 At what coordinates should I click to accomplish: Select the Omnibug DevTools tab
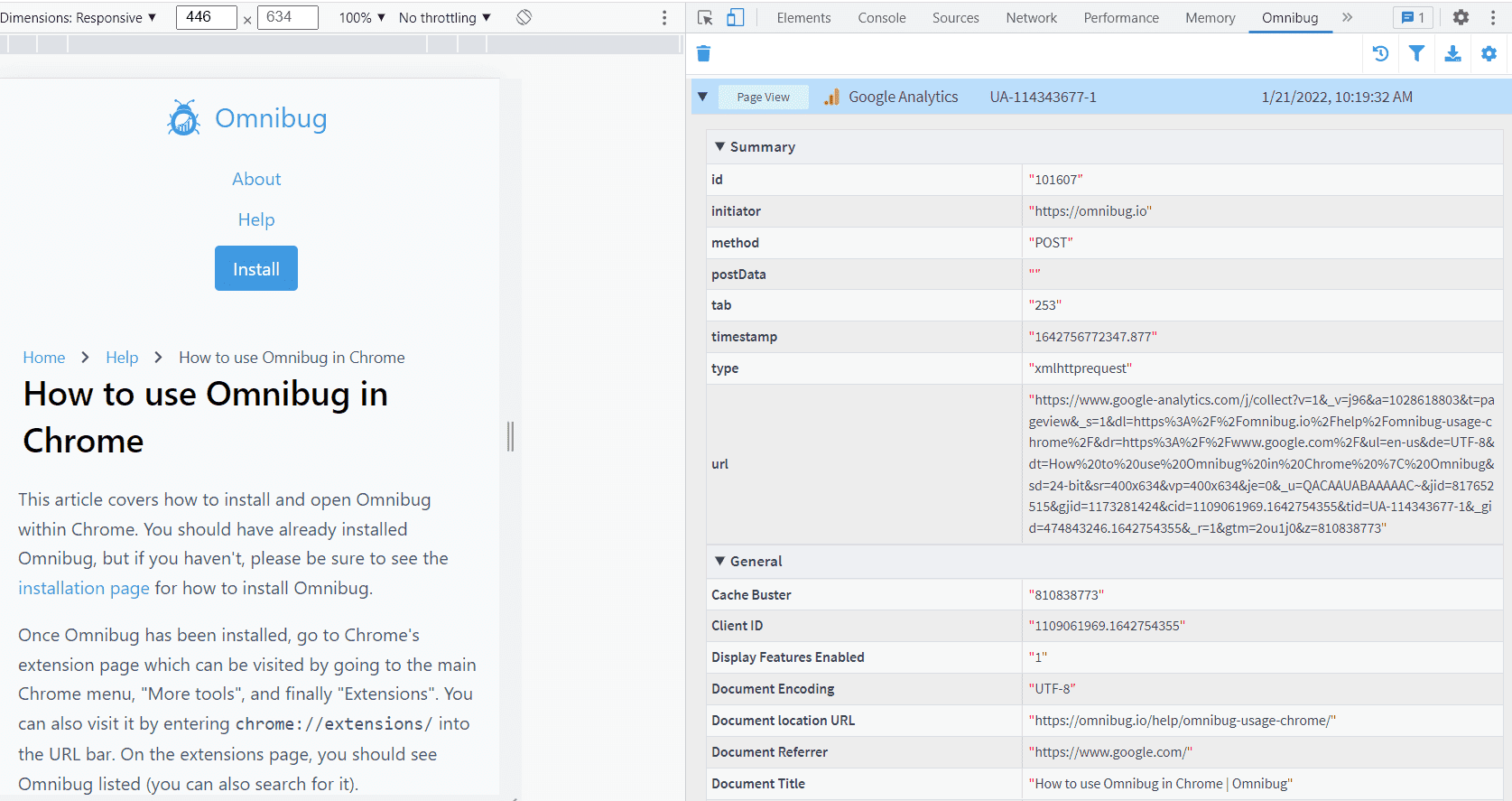pos(1290,17)
